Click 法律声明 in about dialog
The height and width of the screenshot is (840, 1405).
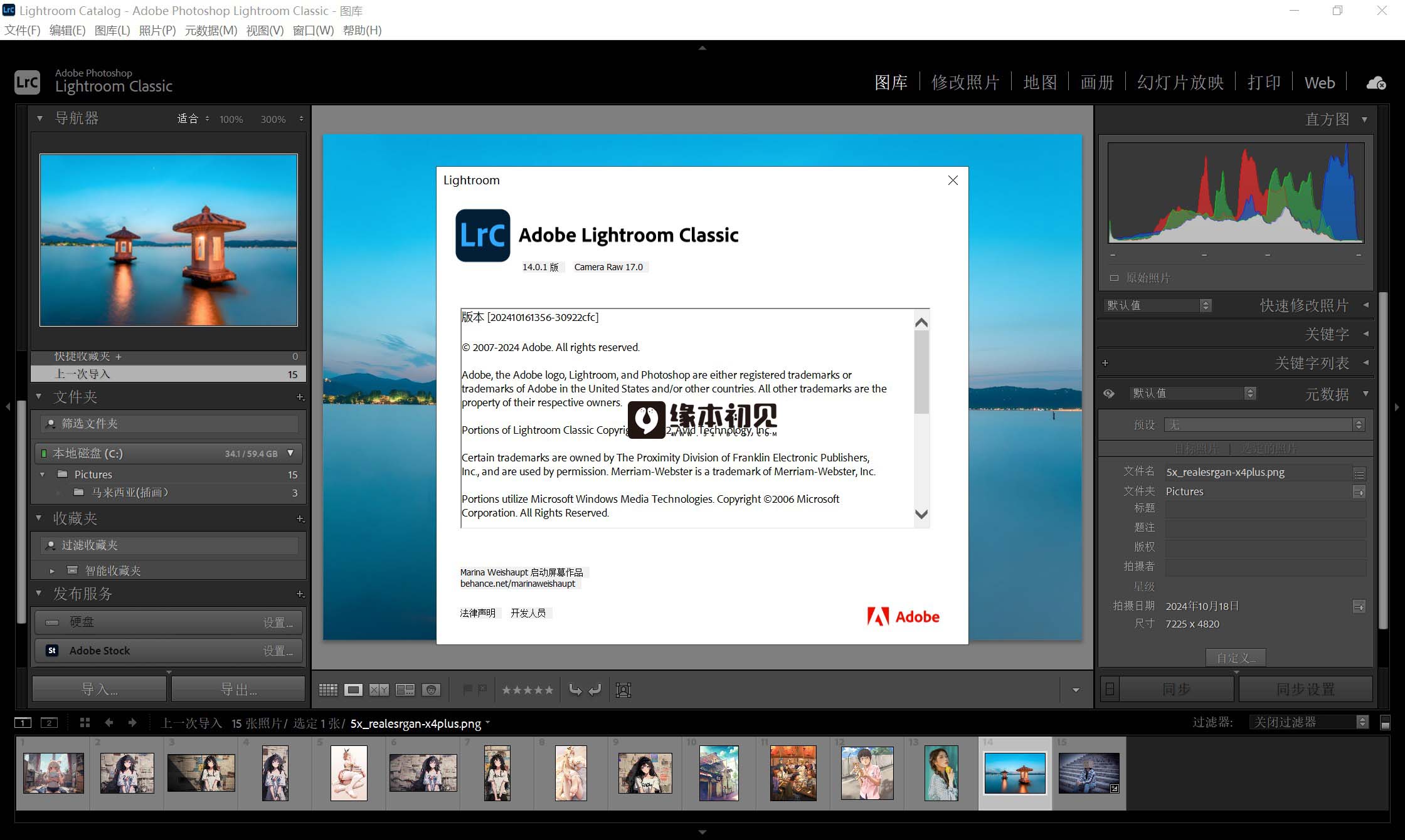point(478,613)
